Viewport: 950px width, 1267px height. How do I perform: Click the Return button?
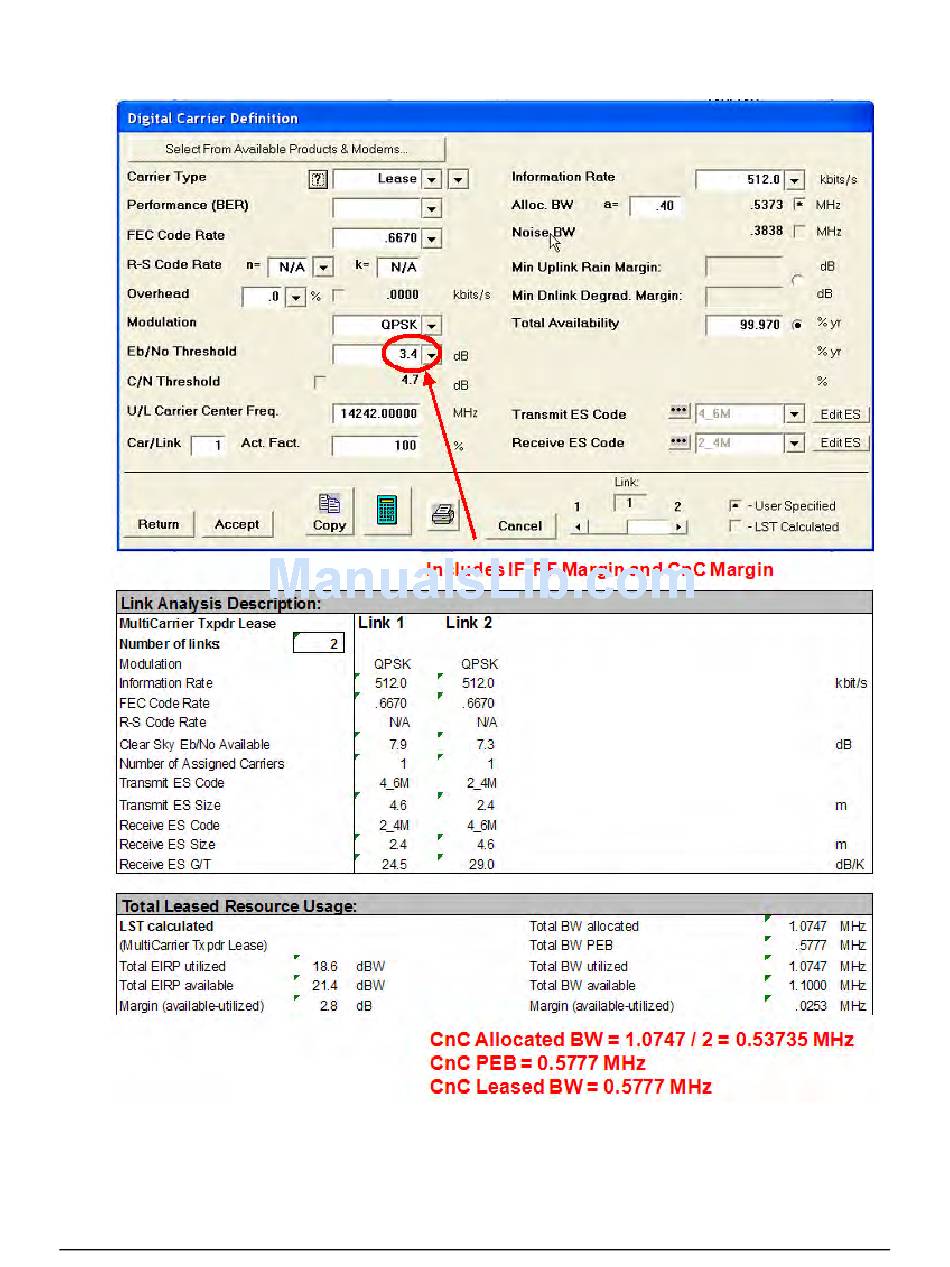[x=159, y=524]
